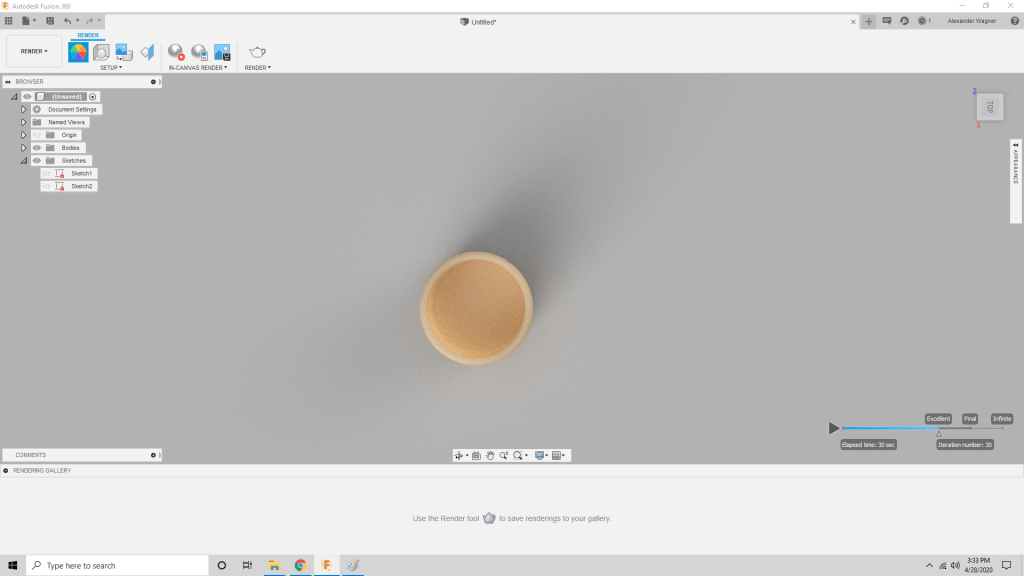This screenshot has width=1024, height=576.
Task: Expand the Document Settings tree node
Action: pos(23,109)
